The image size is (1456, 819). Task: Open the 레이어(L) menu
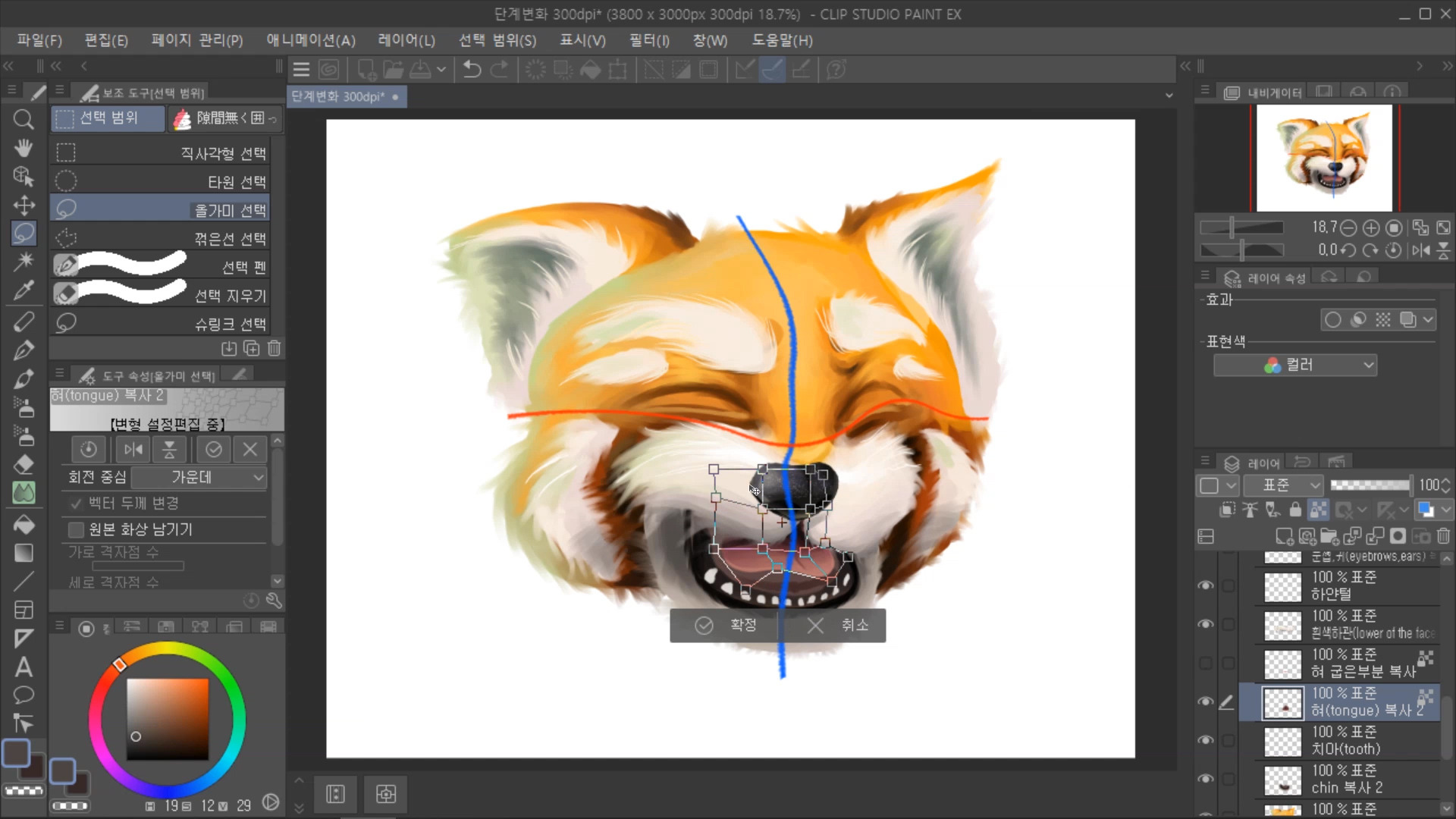[406, 40]
